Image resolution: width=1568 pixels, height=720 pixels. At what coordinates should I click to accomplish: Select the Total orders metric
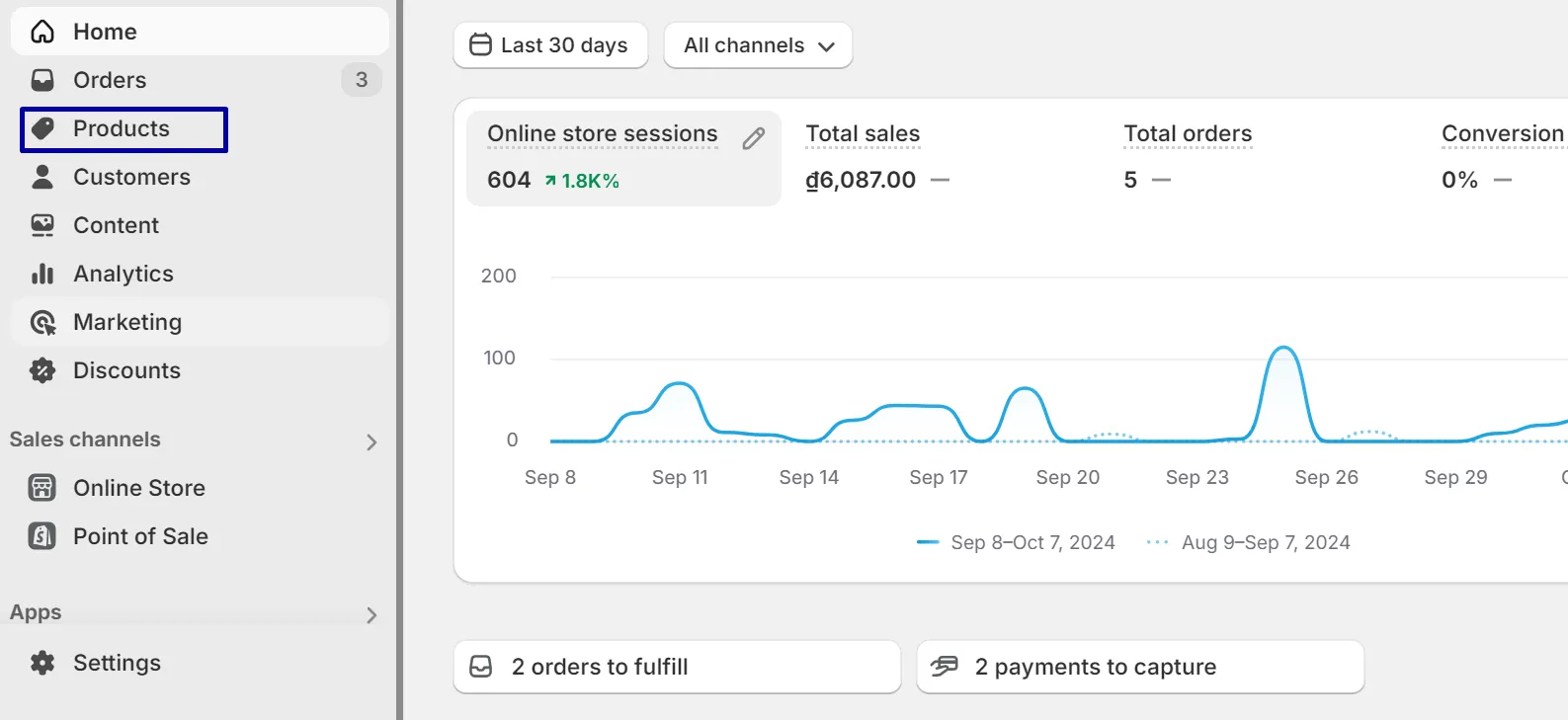(x=1188, y=133)
